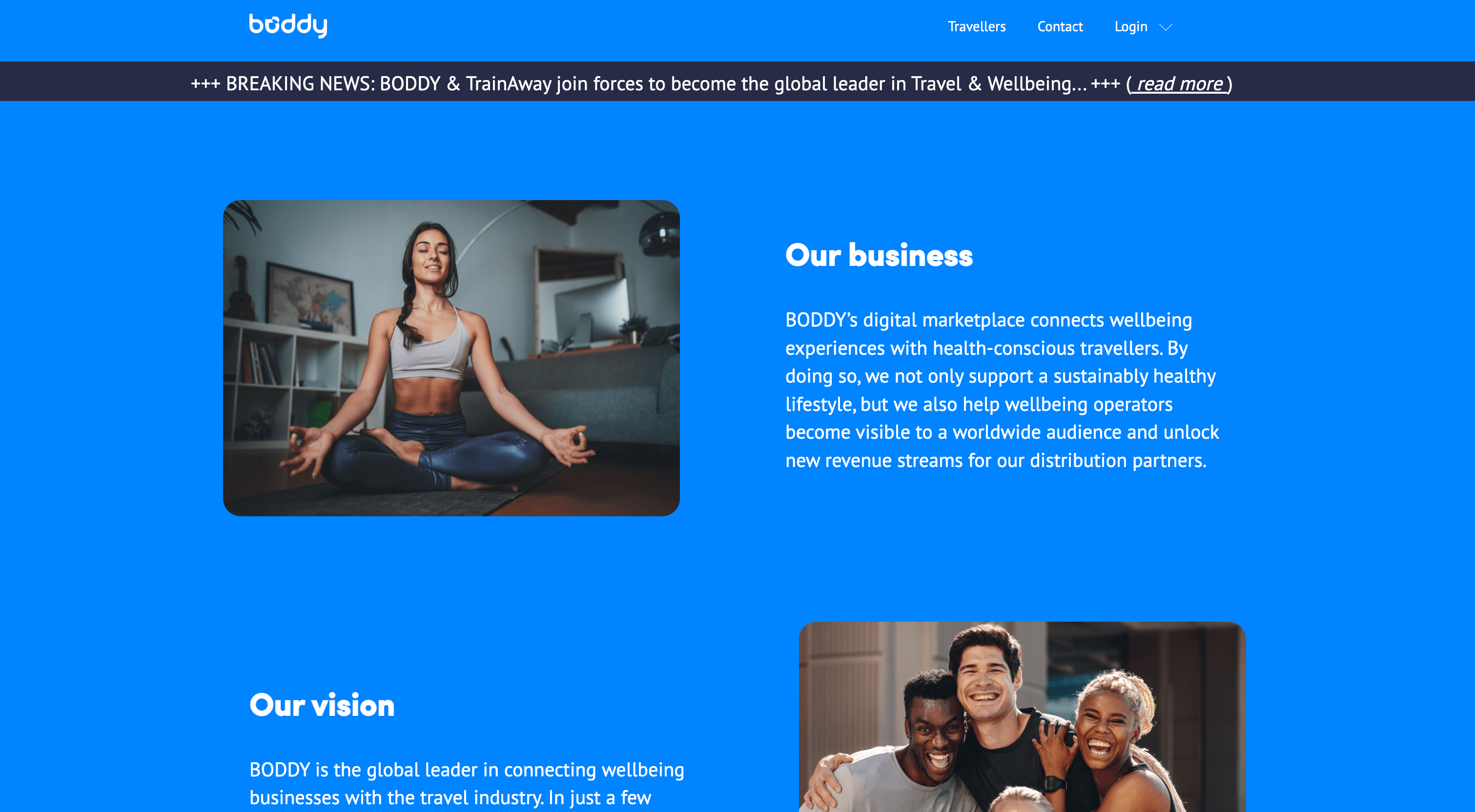
Task: Open the Login menu item
Action: coord(1130,27)
